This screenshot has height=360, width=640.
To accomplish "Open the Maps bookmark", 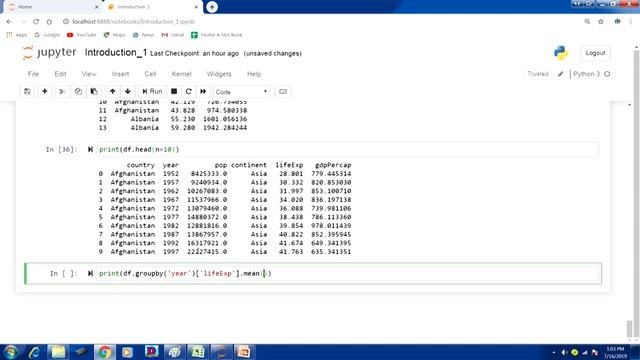I will point(114,35).
